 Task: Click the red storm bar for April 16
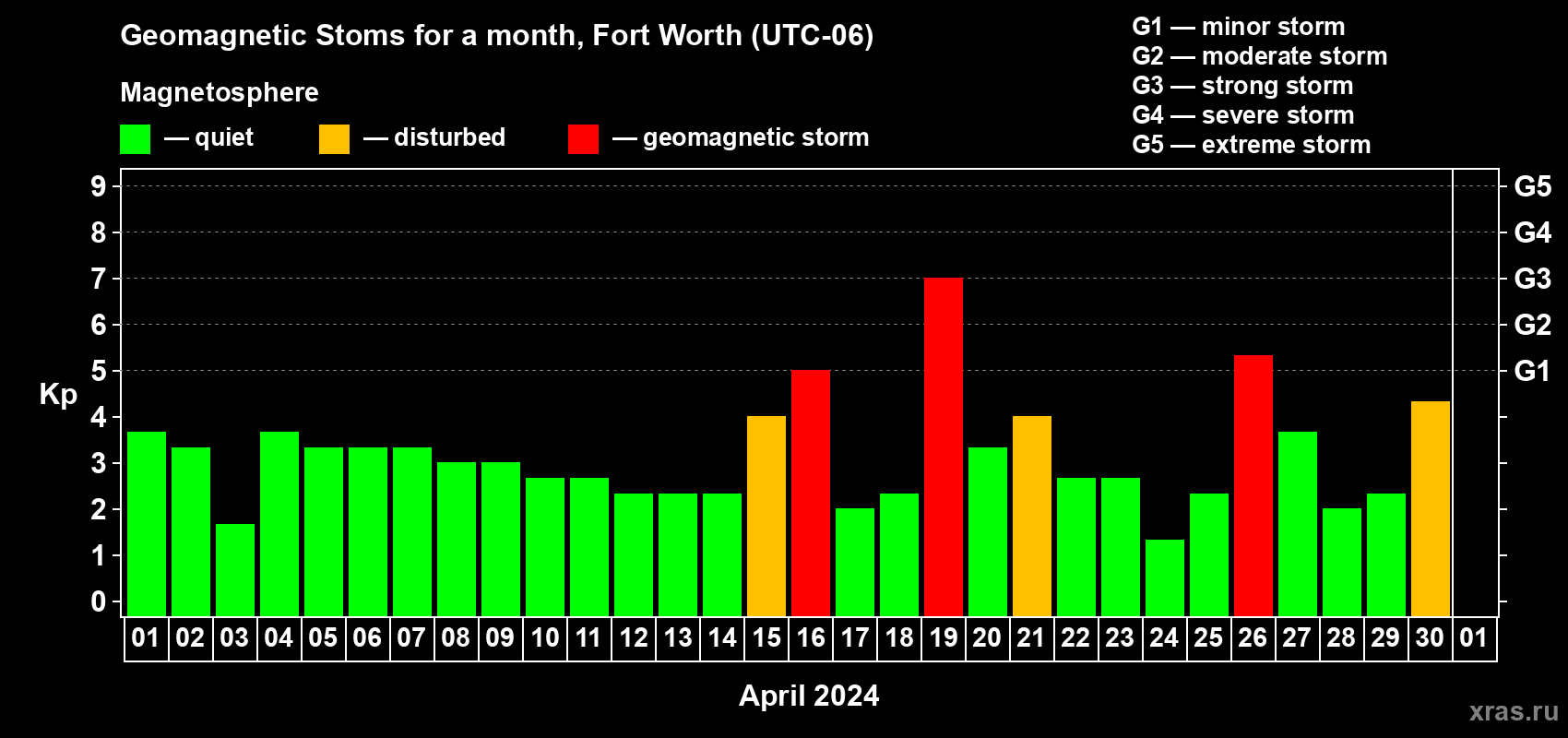click(x=811, y=494)
